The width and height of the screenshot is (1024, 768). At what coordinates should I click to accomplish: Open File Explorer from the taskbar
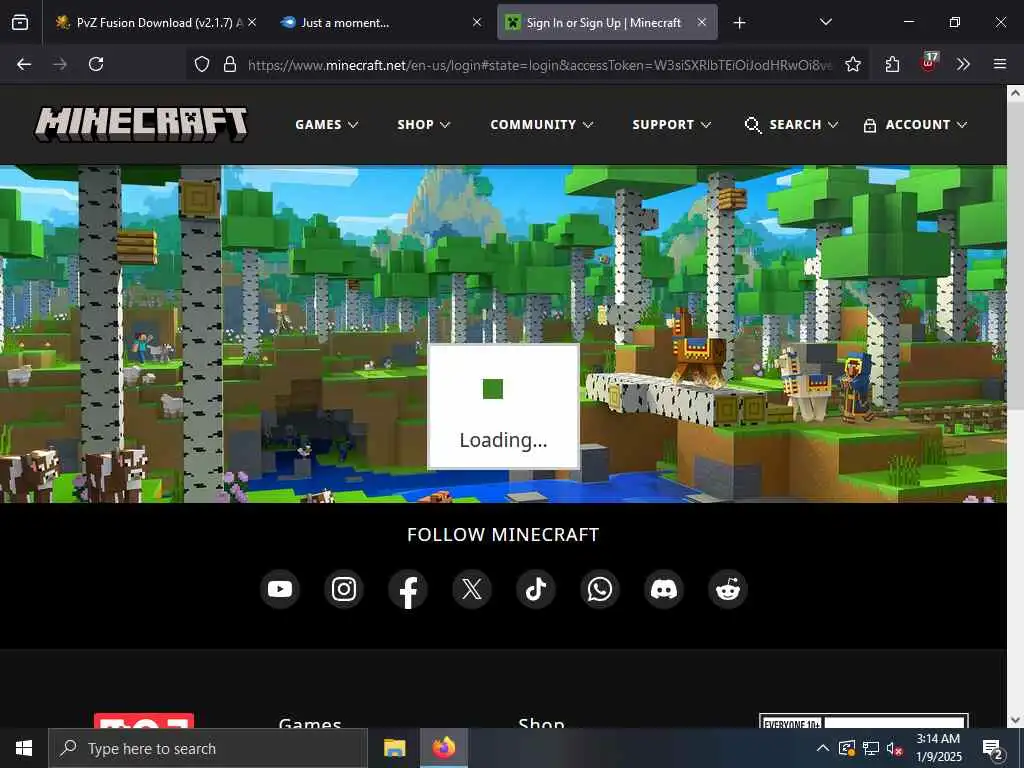pos(394,748)
